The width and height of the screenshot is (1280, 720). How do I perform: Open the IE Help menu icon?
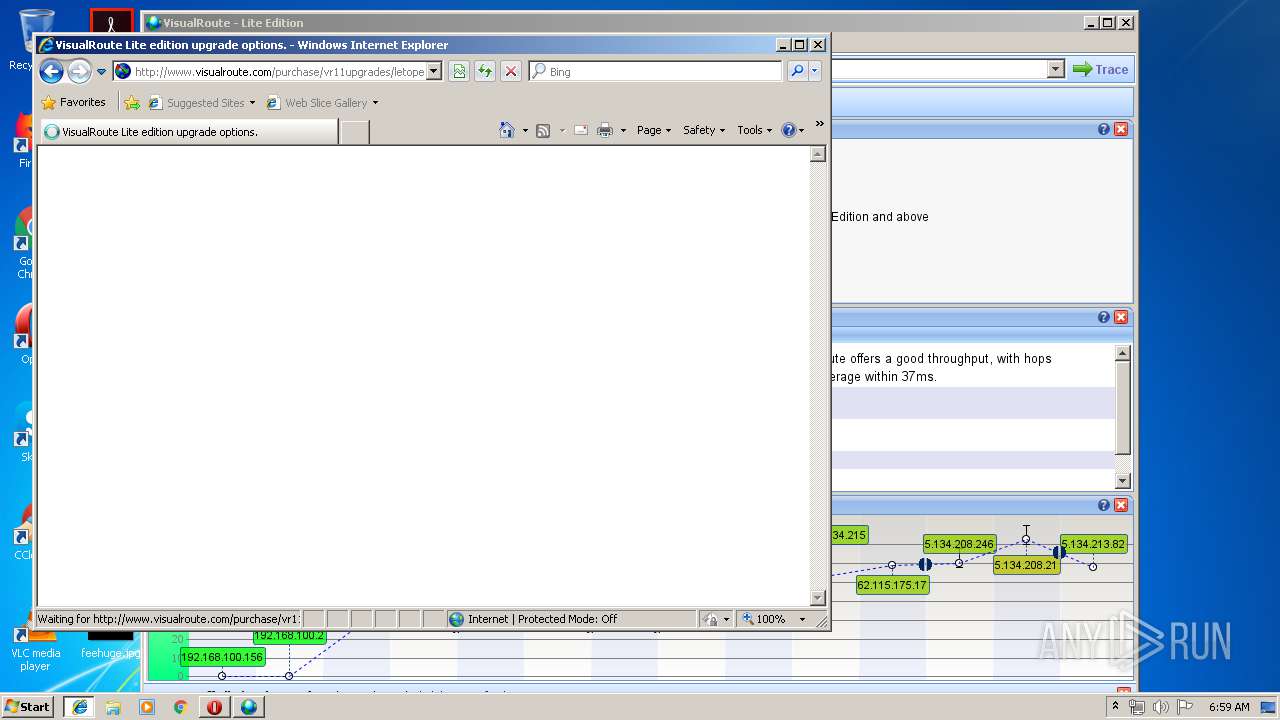pyautogui.click(x=793, y=130)
